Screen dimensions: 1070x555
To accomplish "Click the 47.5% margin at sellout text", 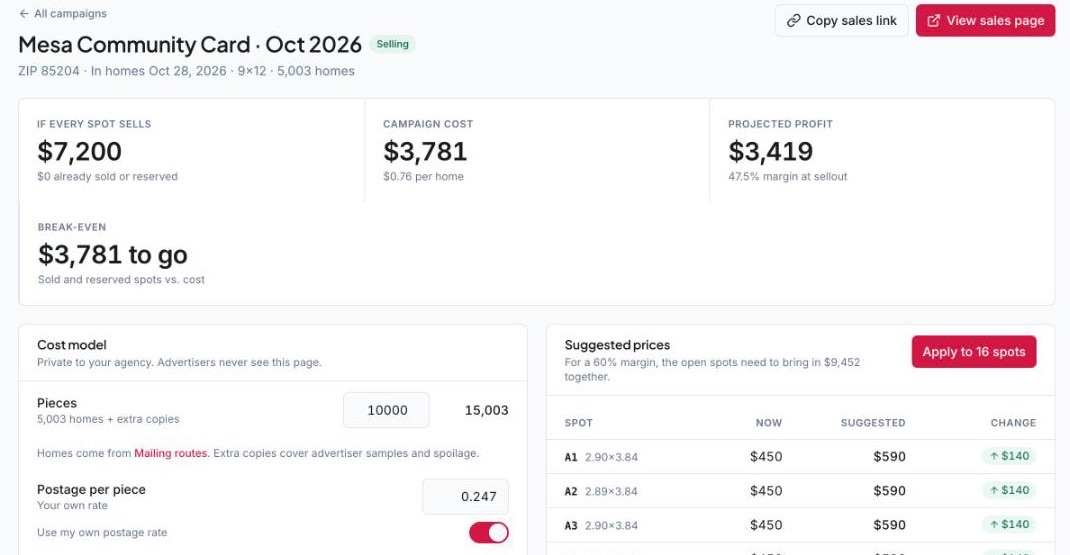I will coord(787,177).
